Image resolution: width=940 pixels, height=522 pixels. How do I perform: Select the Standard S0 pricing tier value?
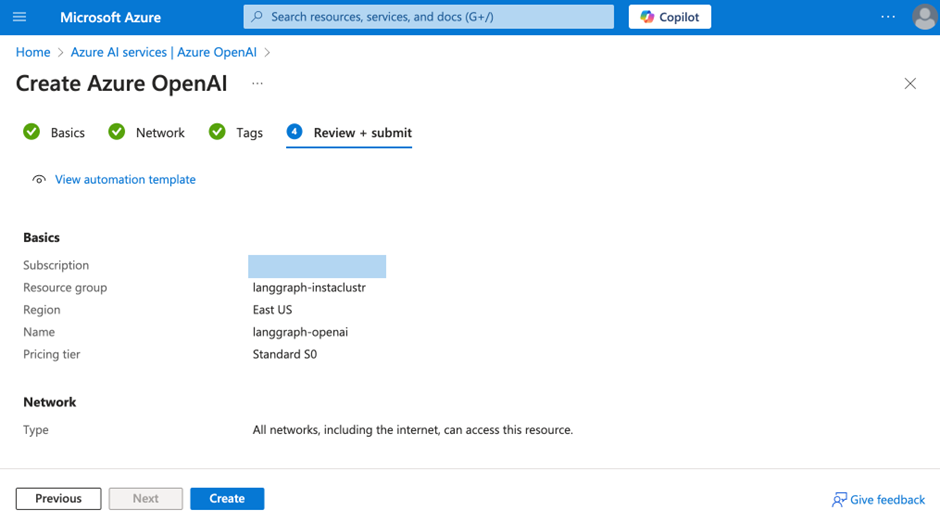285,354
